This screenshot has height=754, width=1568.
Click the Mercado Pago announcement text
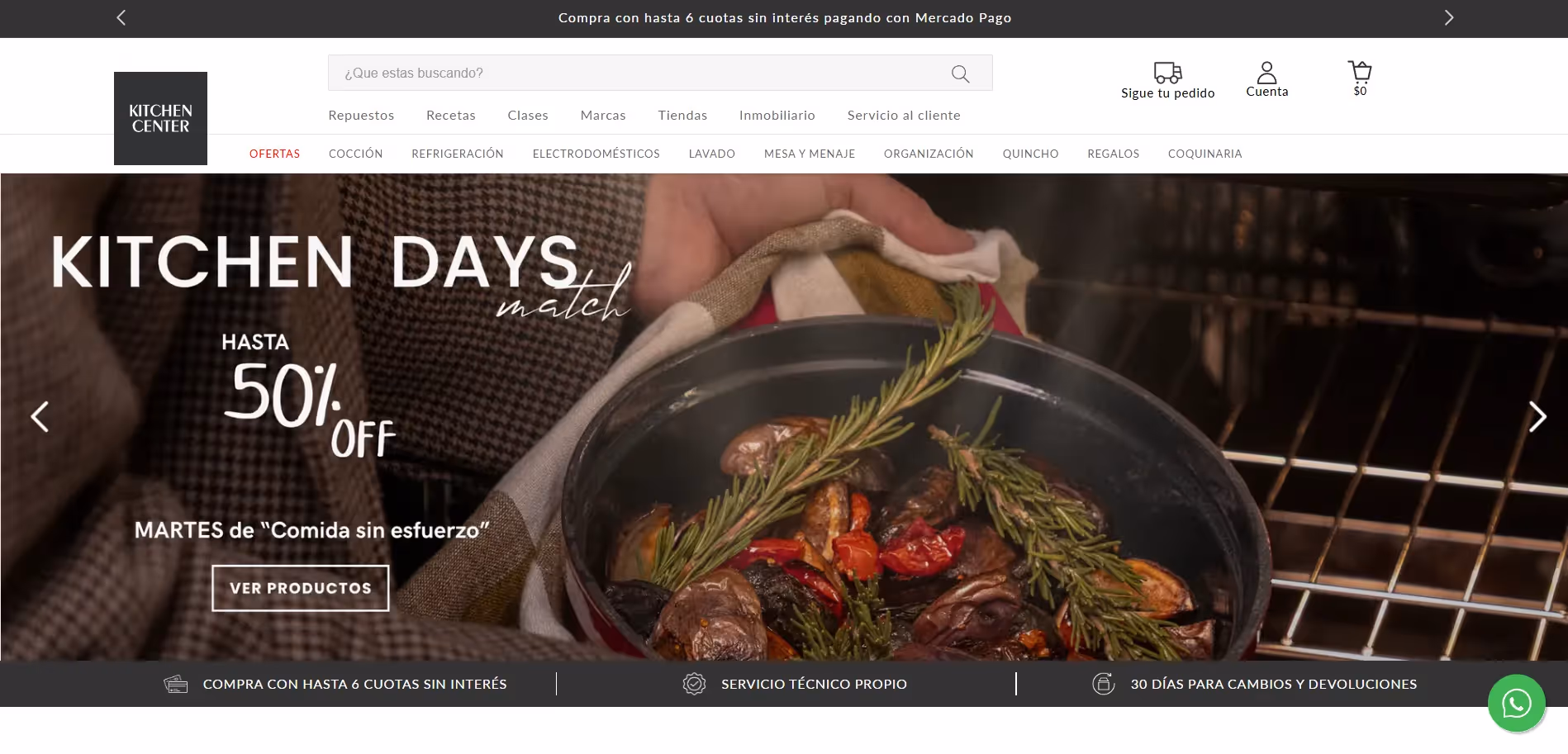(785, 17)
